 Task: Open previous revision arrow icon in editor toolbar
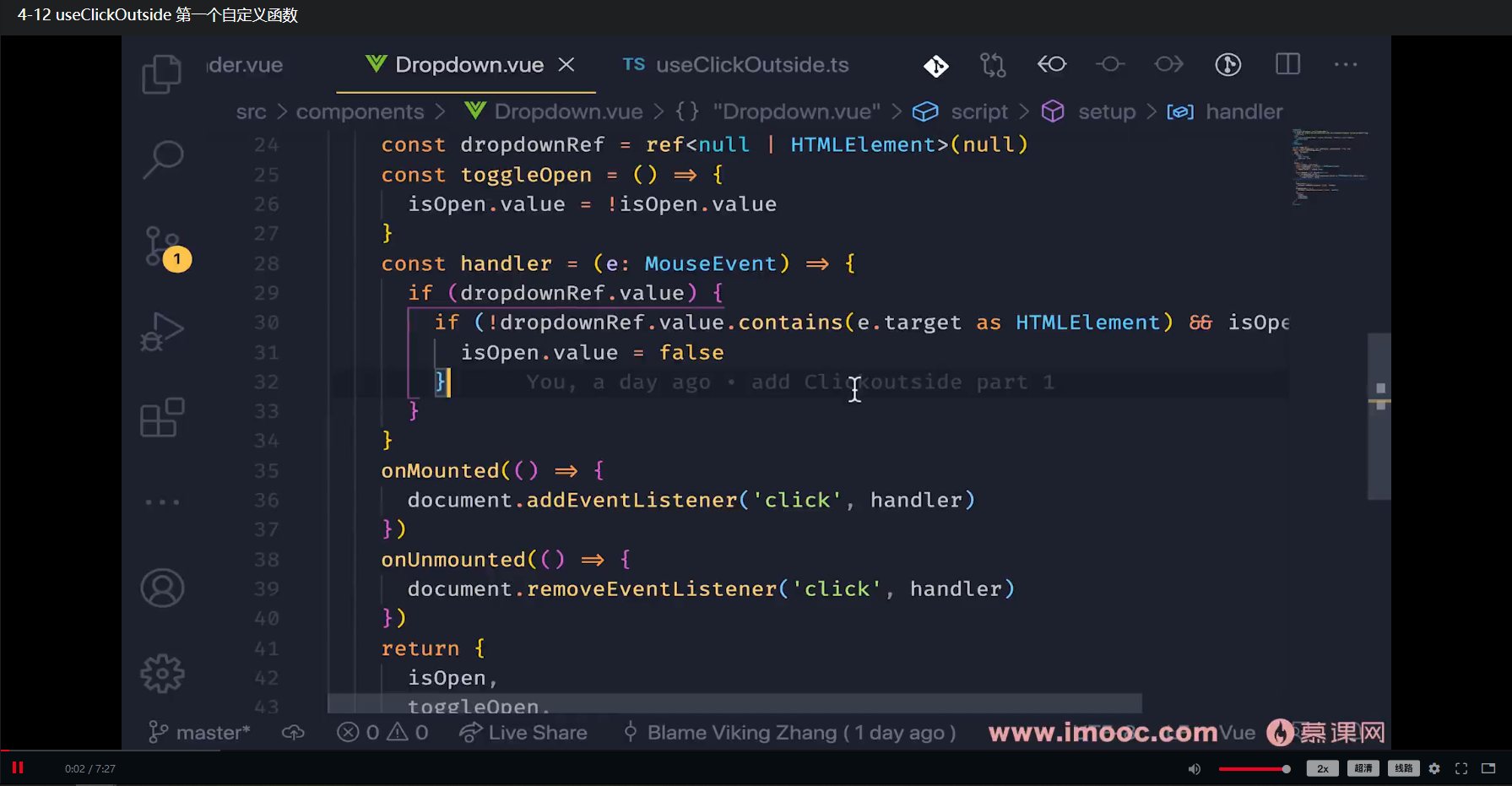pyautogui.click(x=1052, y=64)
